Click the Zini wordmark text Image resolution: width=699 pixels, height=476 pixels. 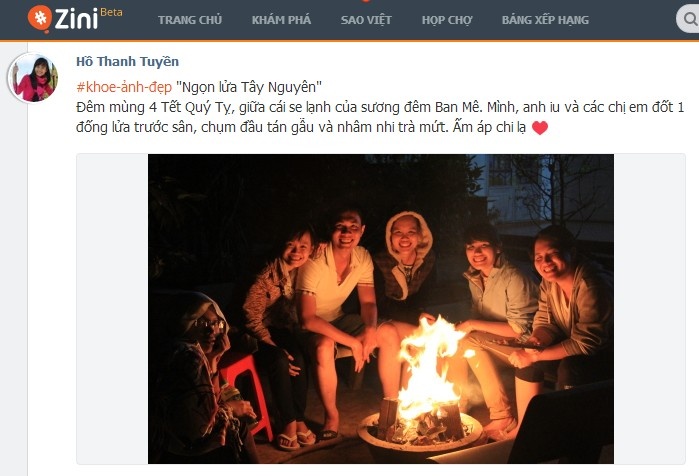[x=76, y=19]
